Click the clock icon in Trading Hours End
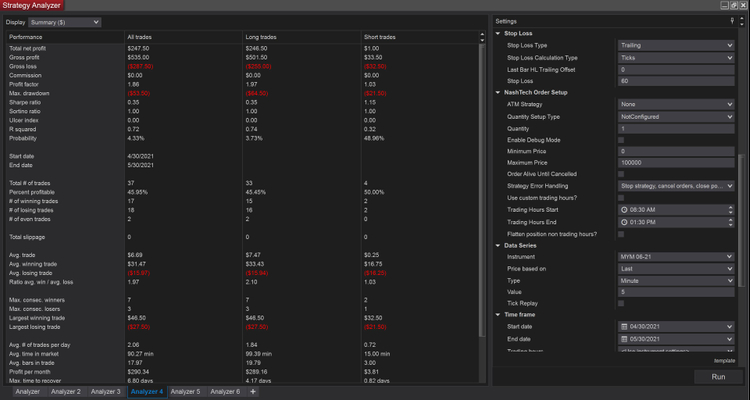The image size is (750, 400). [x=623, y=221]
